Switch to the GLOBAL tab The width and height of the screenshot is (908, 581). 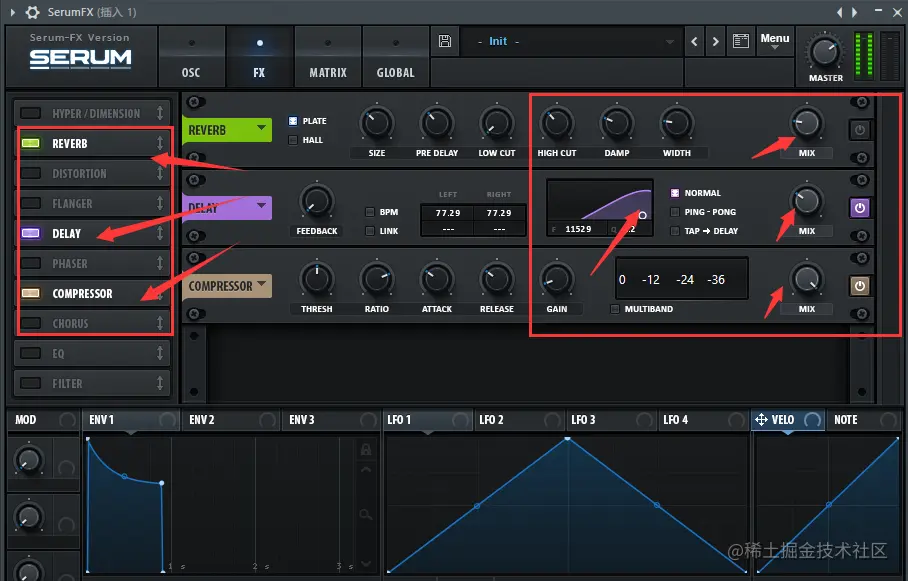(x=396, y=58)
